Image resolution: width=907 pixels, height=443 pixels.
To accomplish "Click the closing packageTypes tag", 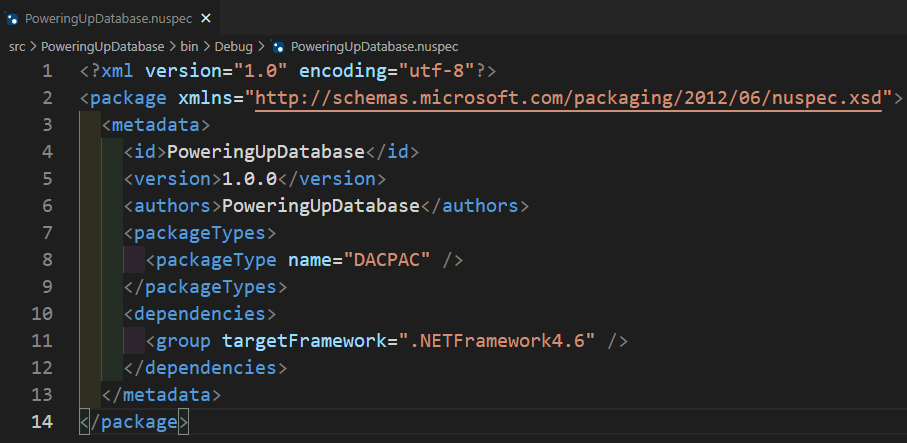I will (x=205, y=287).
